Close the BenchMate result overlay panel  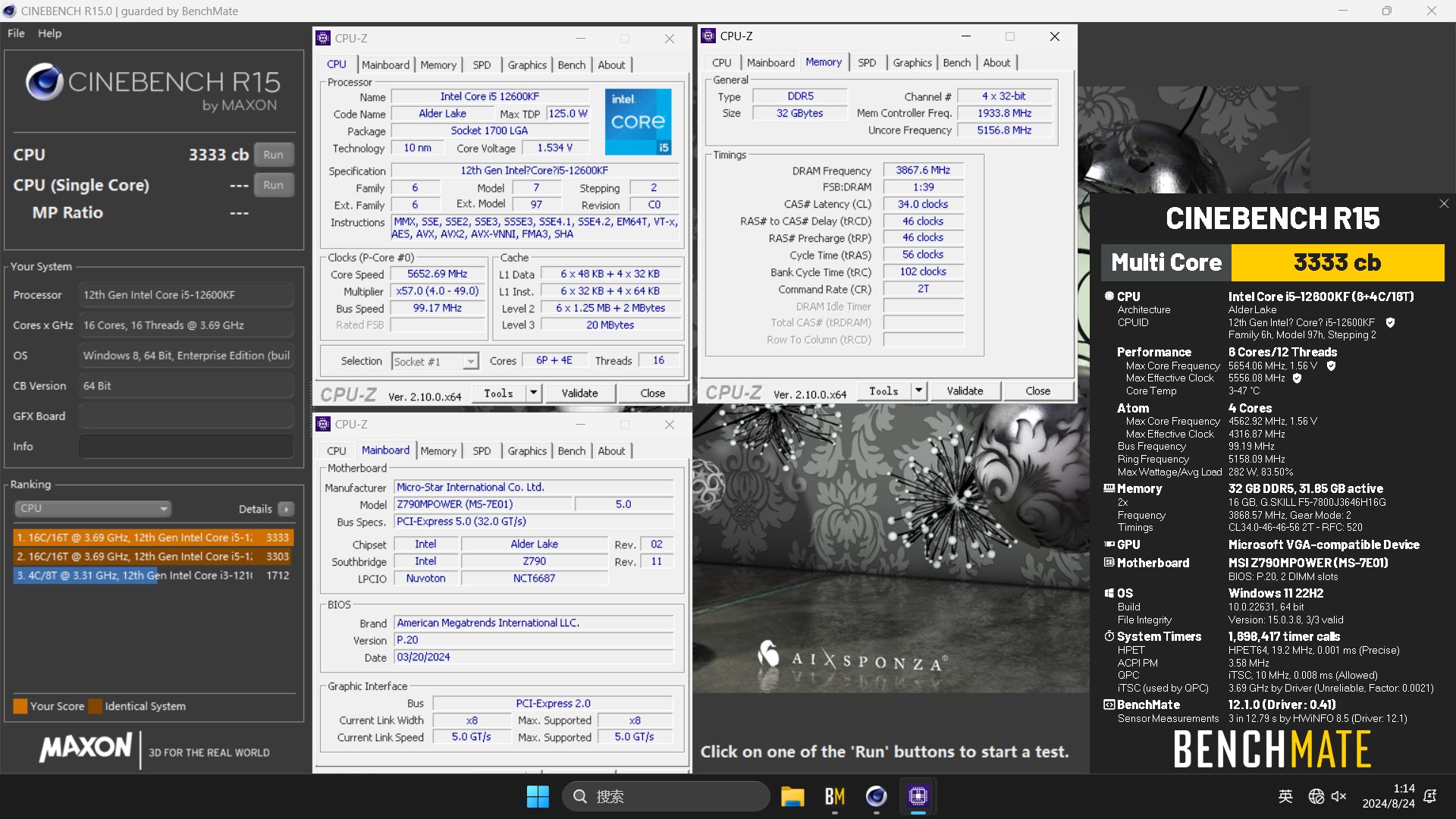tap(1444, 204)
